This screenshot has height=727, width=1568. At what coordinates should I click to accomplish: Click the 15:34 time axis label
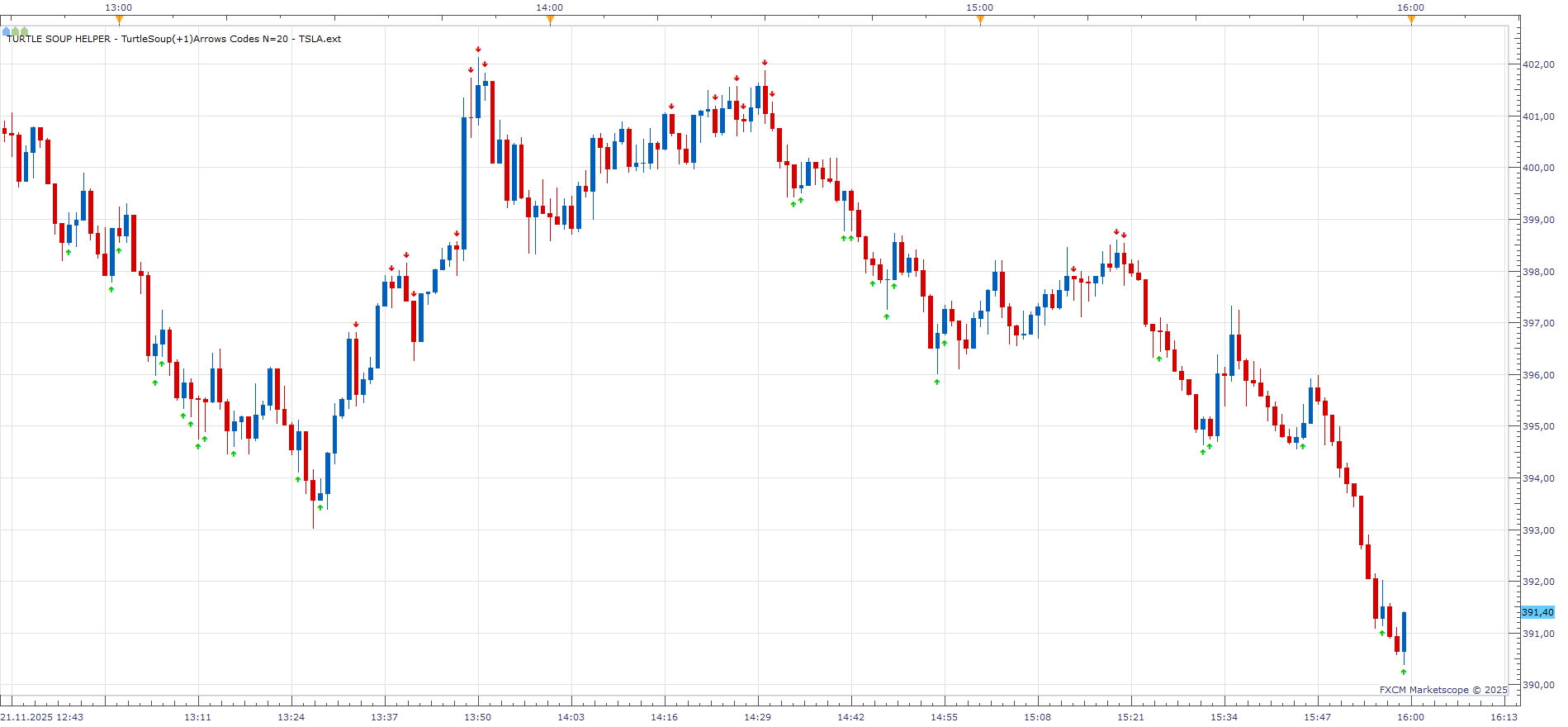click(1224, 717)
